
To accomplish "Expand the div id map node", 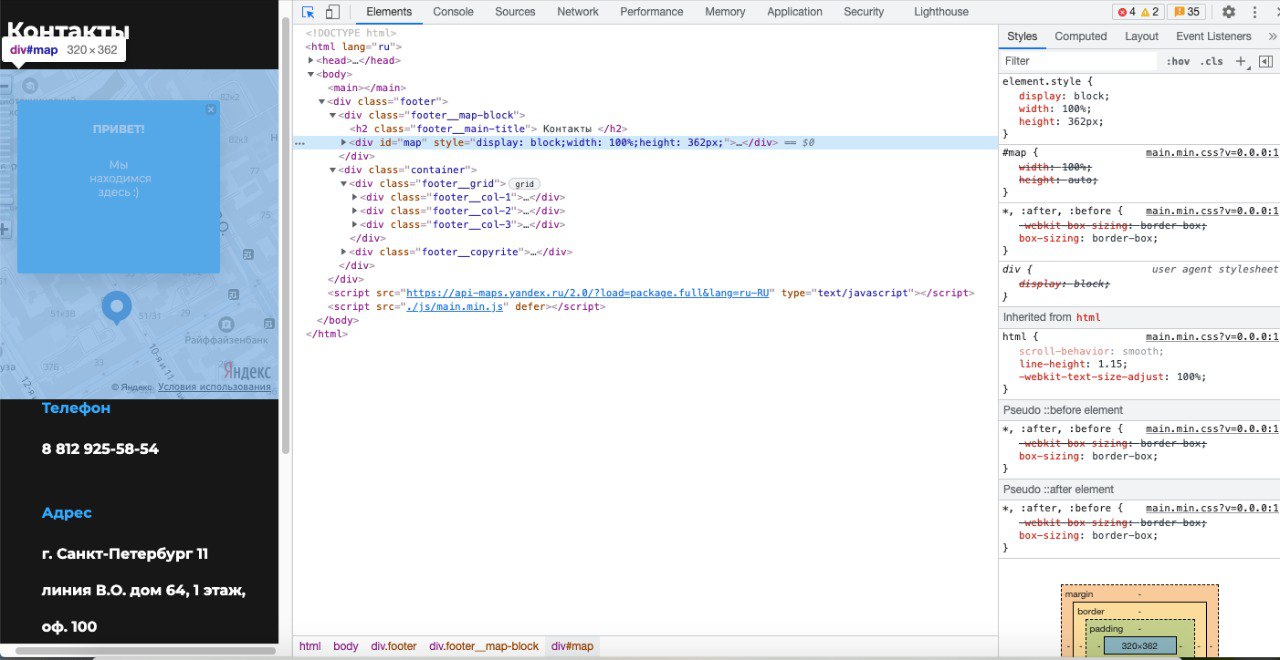I will coord(344,143).
